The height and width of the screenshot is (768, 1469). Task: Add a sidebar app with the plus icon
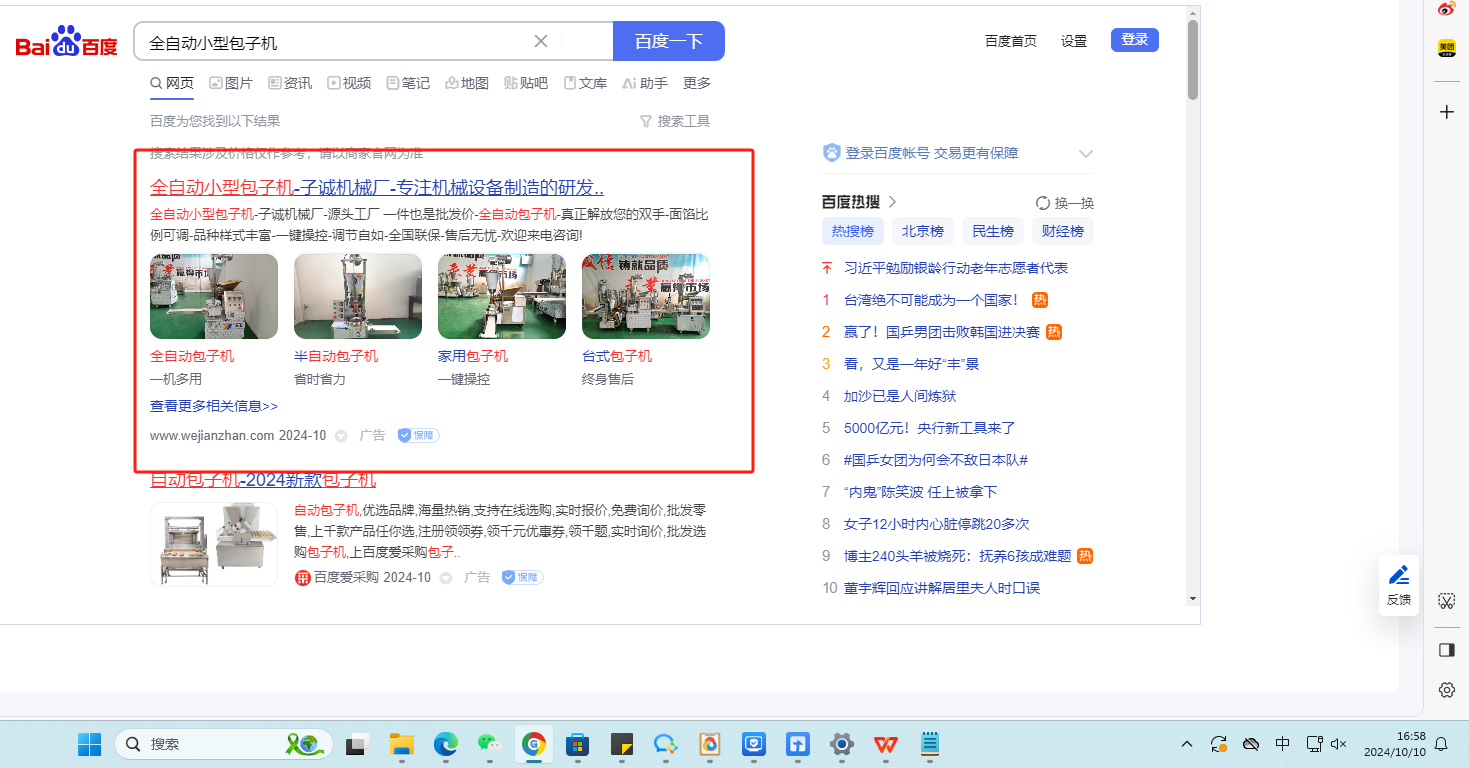click(1446, 112)
